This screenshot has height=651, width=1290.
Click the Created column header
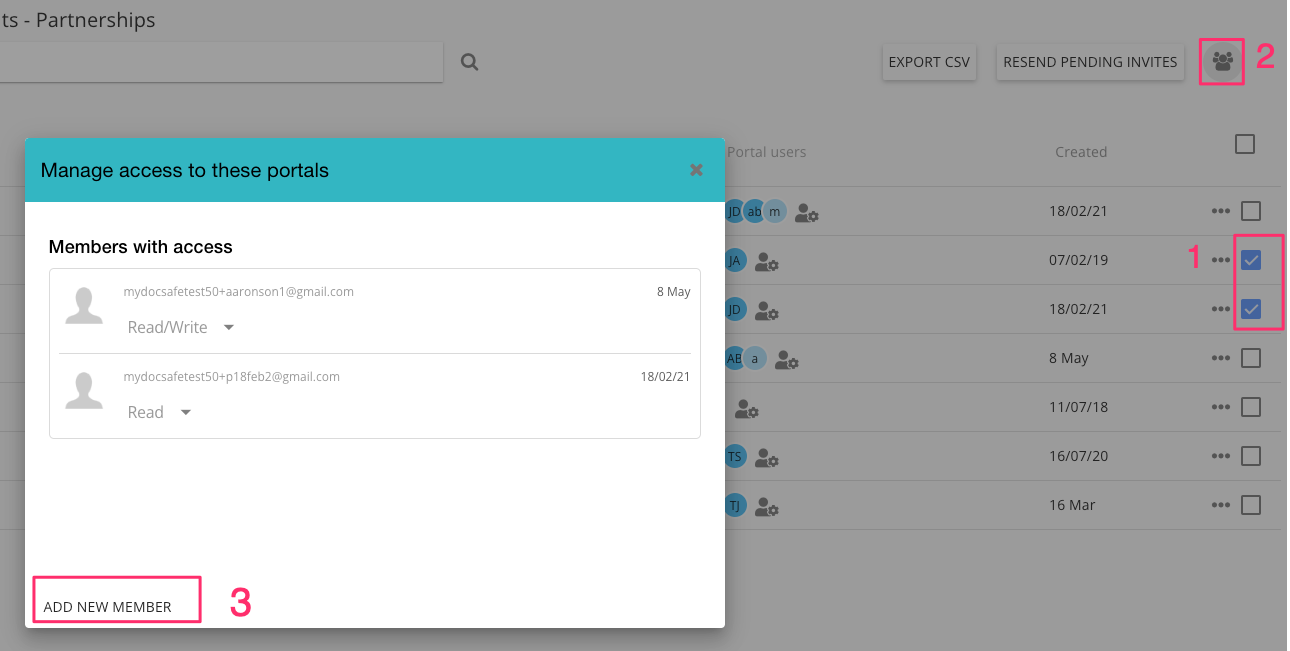[1080, 152]
